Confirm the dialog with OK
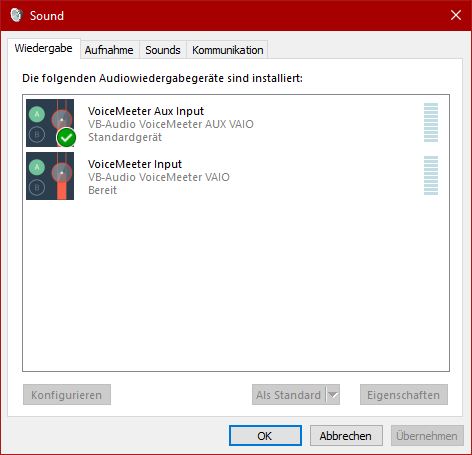Viewport: 472px width, 455px height. [x=265, y=436]
